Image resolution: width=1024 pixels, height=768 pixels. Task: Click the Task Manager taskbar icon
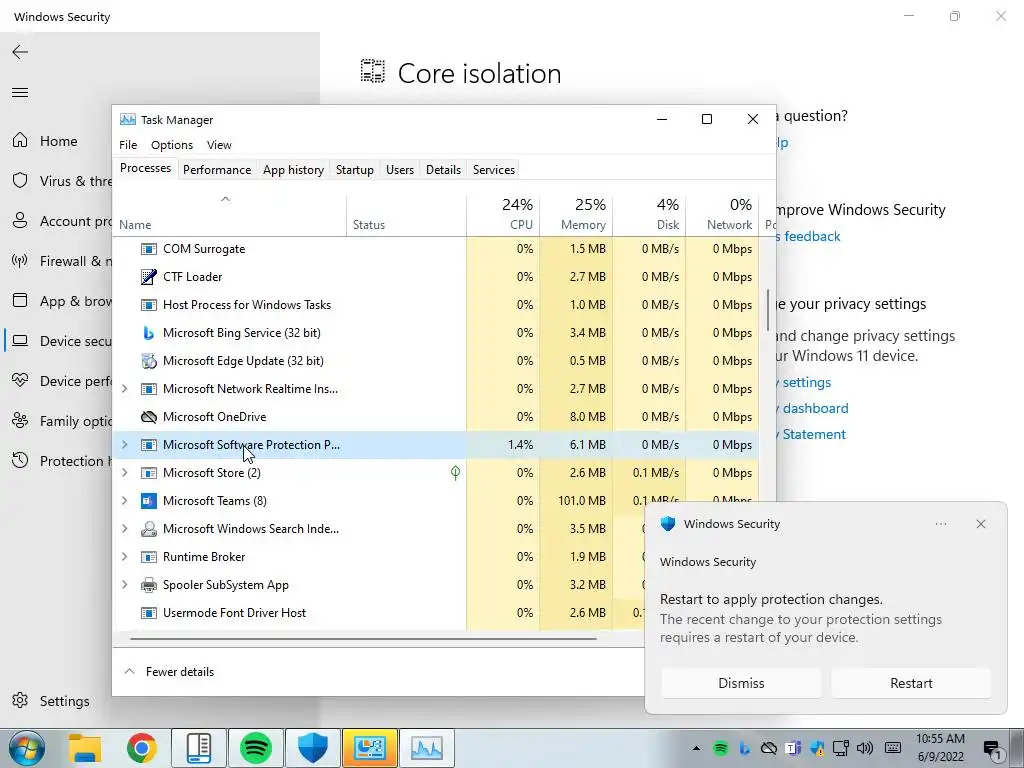(426, 748)
